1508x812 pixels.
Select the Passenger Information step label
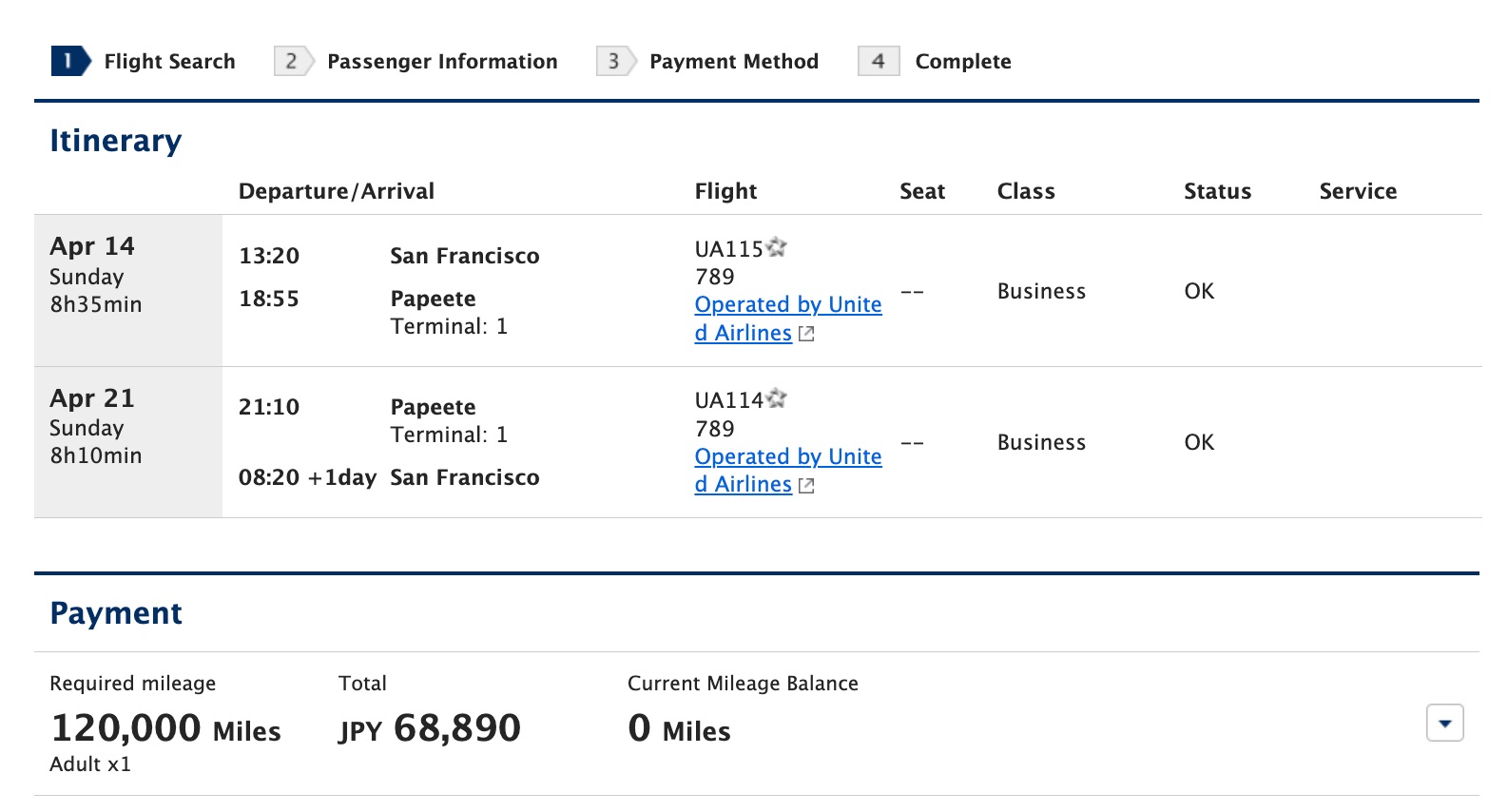pyautogui.click(x=442, y=61)
